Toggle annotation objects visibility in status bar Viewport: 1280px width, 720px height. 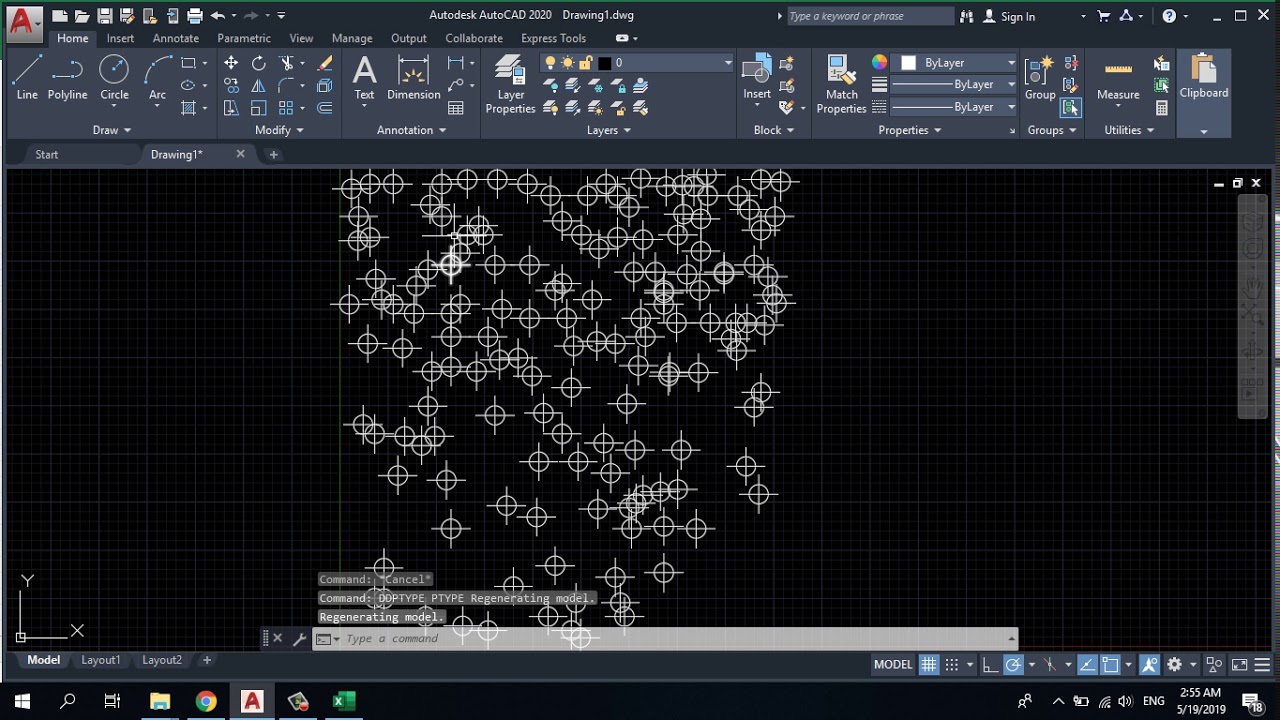pos(1149,664)
